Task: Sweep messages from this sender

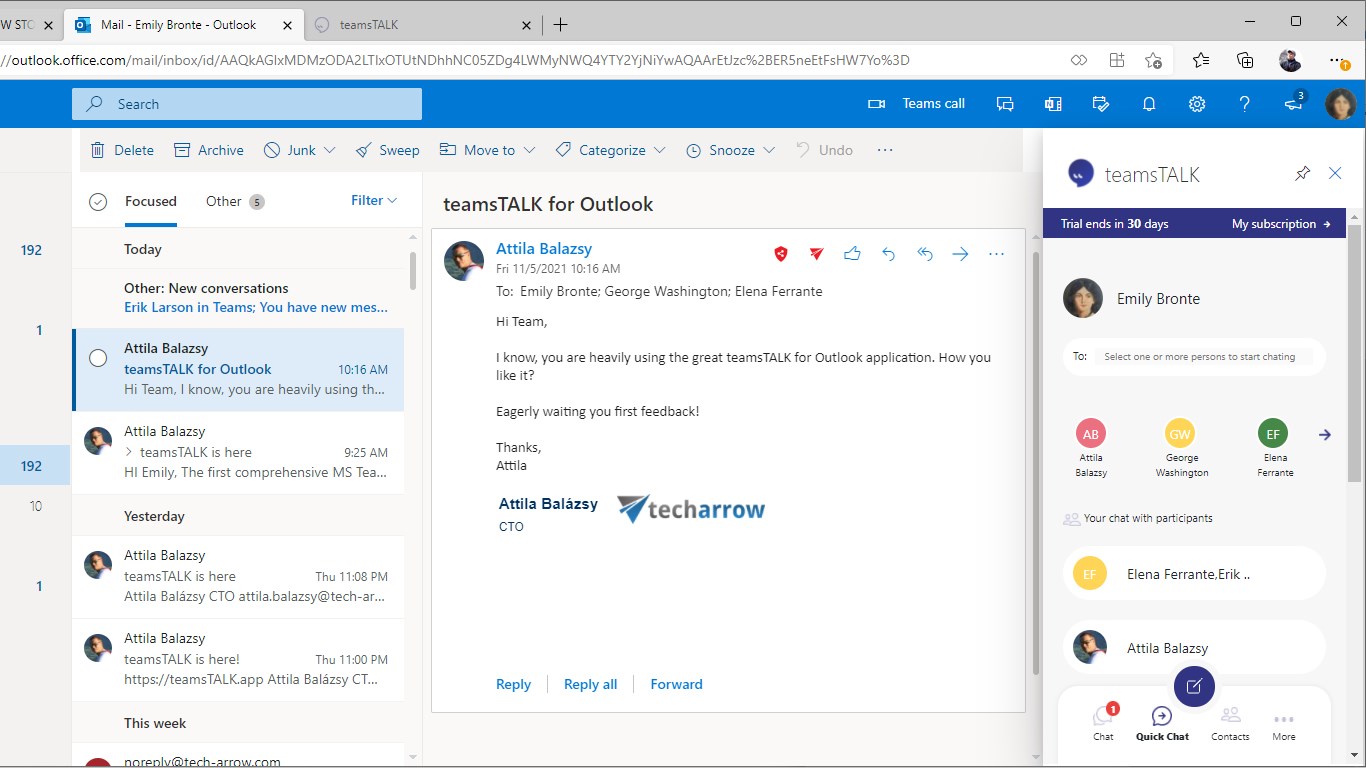Action: (x=388, y=150)
